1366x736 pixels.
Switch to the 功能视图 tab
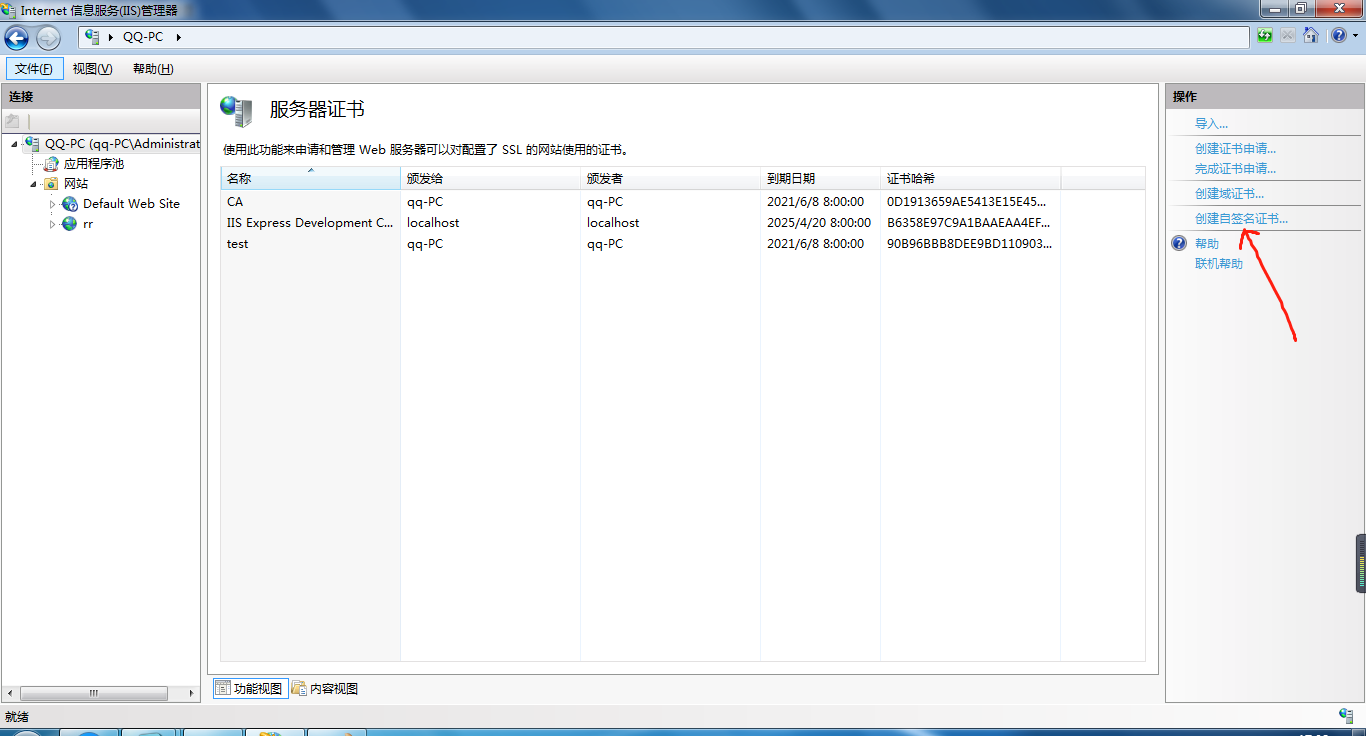[251, 688]
